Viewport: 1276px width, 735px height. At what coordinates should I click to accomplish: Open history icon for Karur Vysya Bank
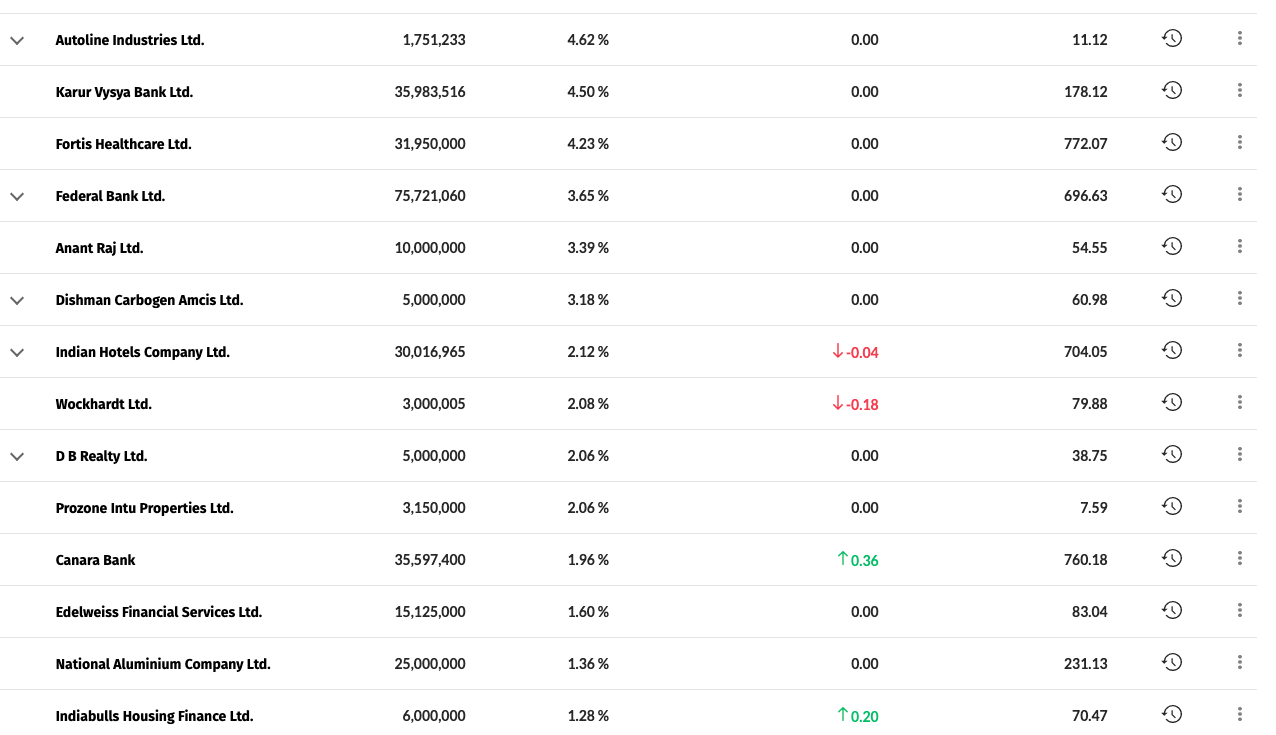pyautogui.click(x=1172, y=91)
